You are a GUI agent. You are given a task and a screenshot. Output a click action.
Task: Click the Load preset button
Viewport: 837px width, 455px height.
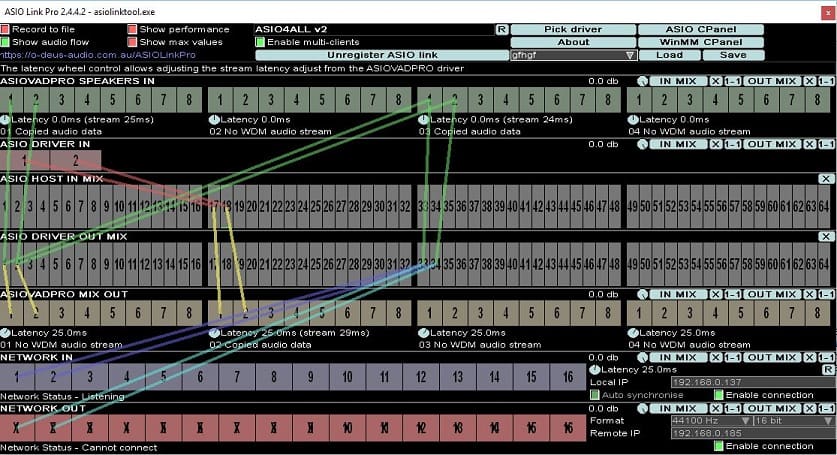pos(669,55)
